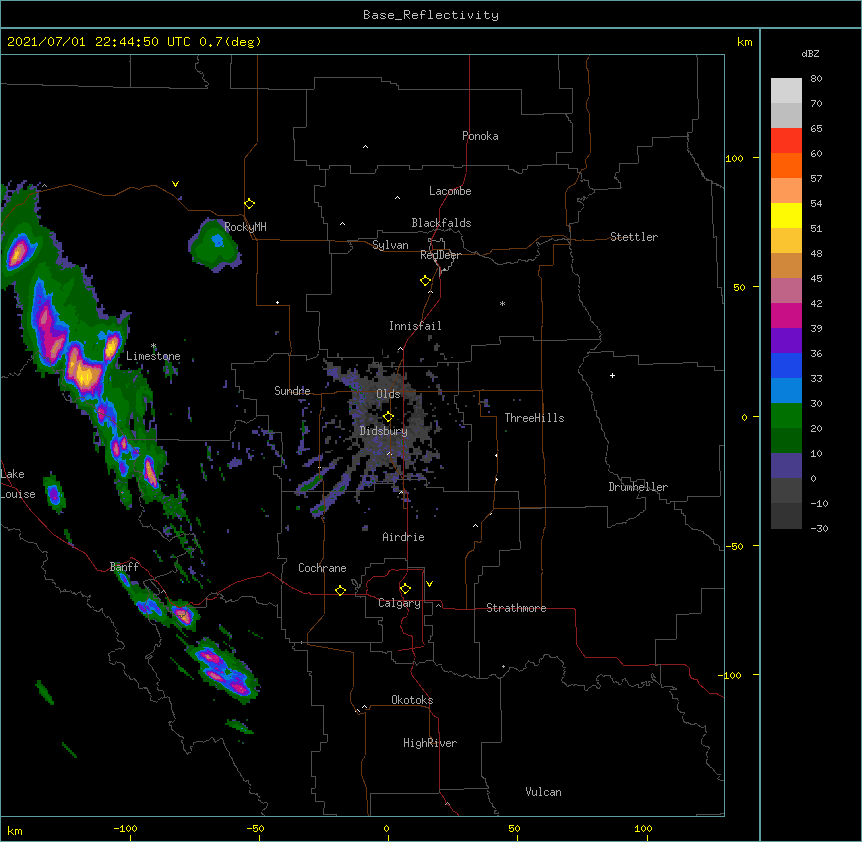The height and width of the screenshot is (842, 862).
Task: Click the Base_Reflectivity title text
Action: pos(430,15)
